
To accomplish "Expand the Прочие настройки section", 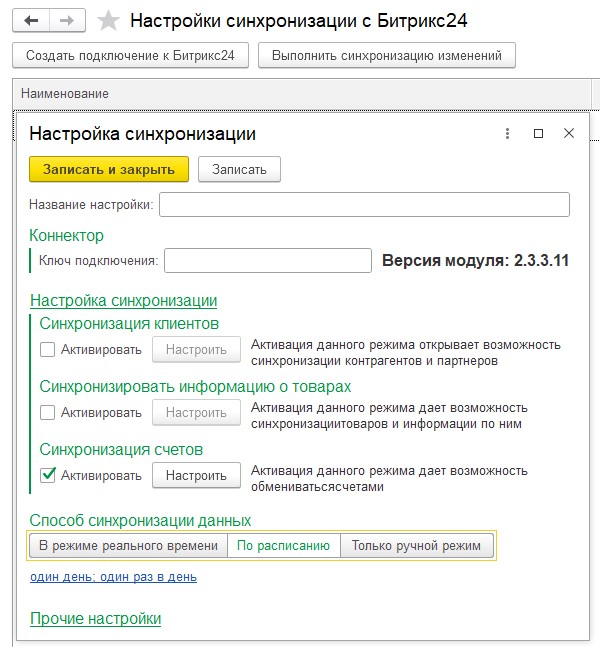I will coord(95,619).
